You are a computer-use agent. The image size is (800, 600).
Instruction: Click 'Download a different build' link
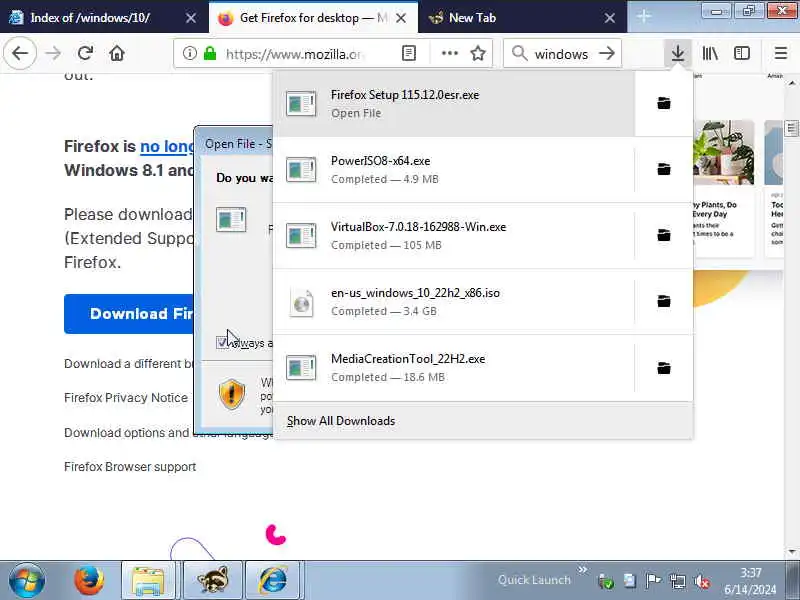click(129, 363)
